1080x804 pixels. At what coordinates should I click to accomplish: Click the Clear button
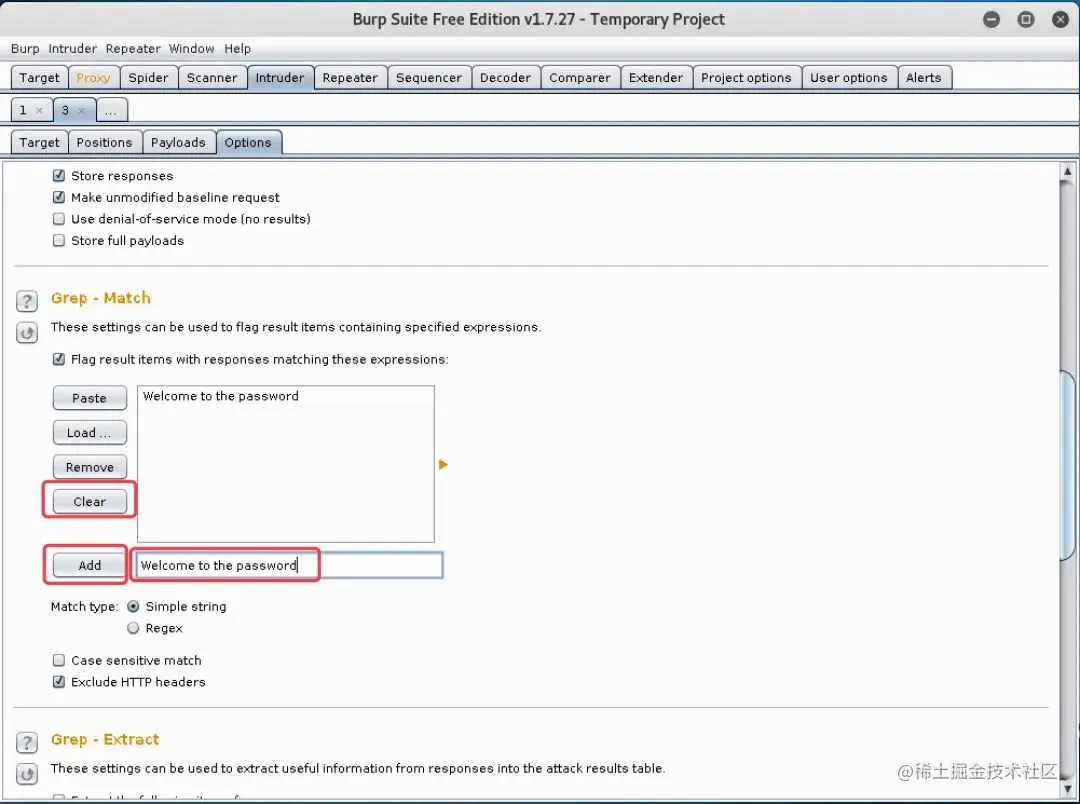pos(90,502)
